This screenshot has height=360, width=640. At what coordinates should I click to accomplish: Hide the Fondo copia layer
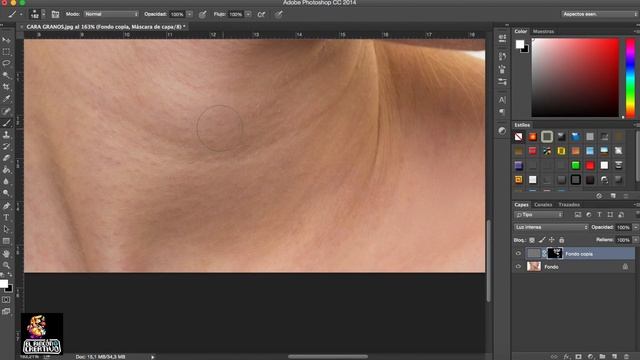point(518,253)
